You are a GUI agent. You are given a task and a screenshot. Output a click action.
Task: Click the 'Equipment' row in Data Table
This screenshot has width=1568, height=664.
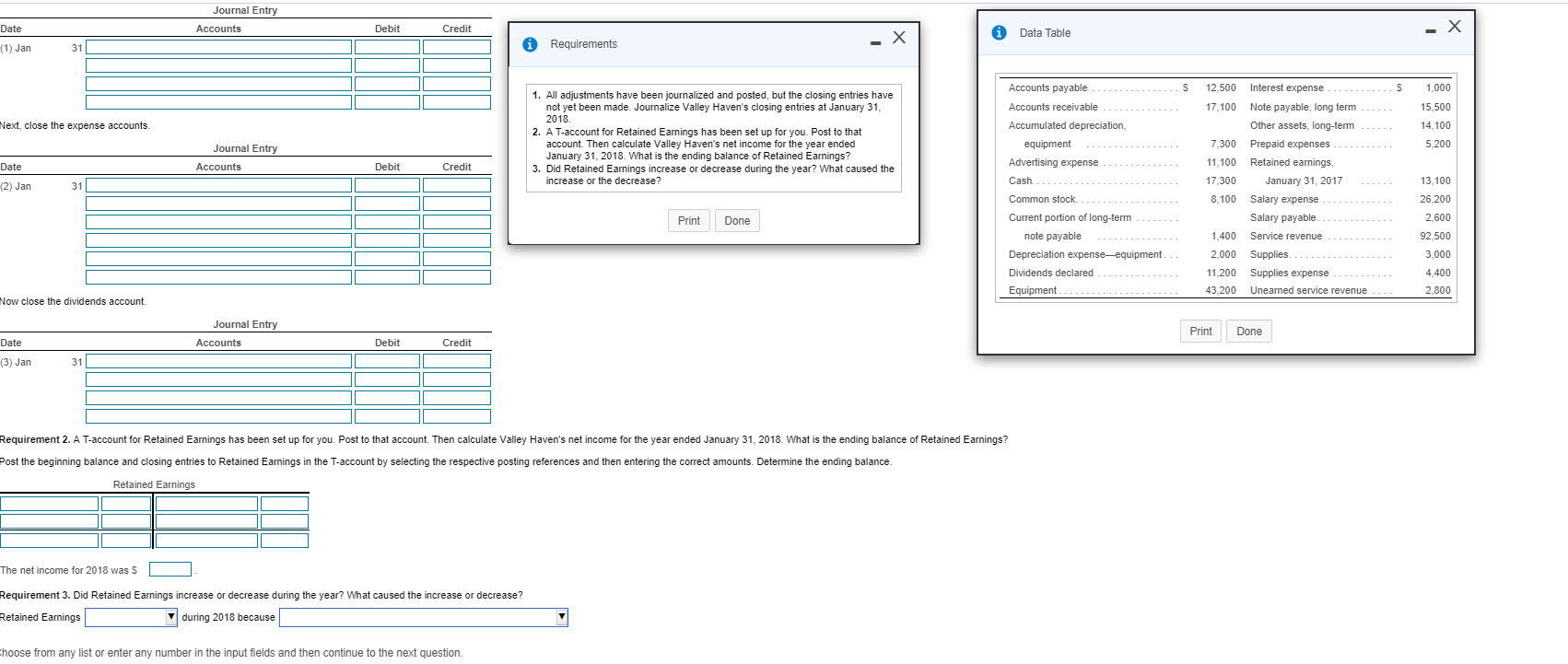tap(1122, 290)
